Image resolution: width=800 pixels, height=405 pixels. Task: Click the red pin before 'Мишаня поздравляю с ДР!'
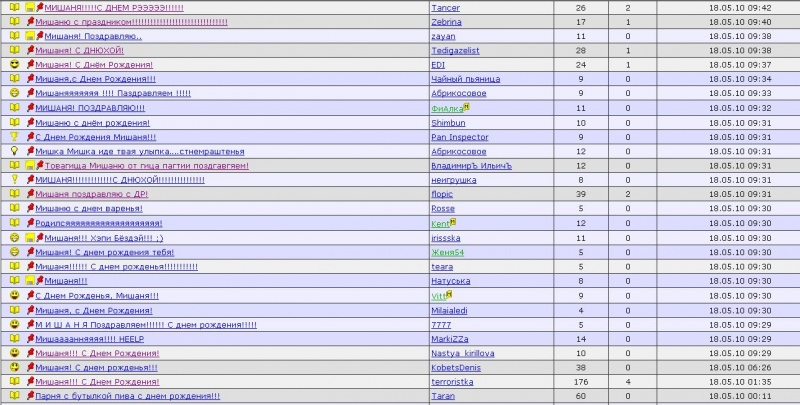(x=30, y=194)
